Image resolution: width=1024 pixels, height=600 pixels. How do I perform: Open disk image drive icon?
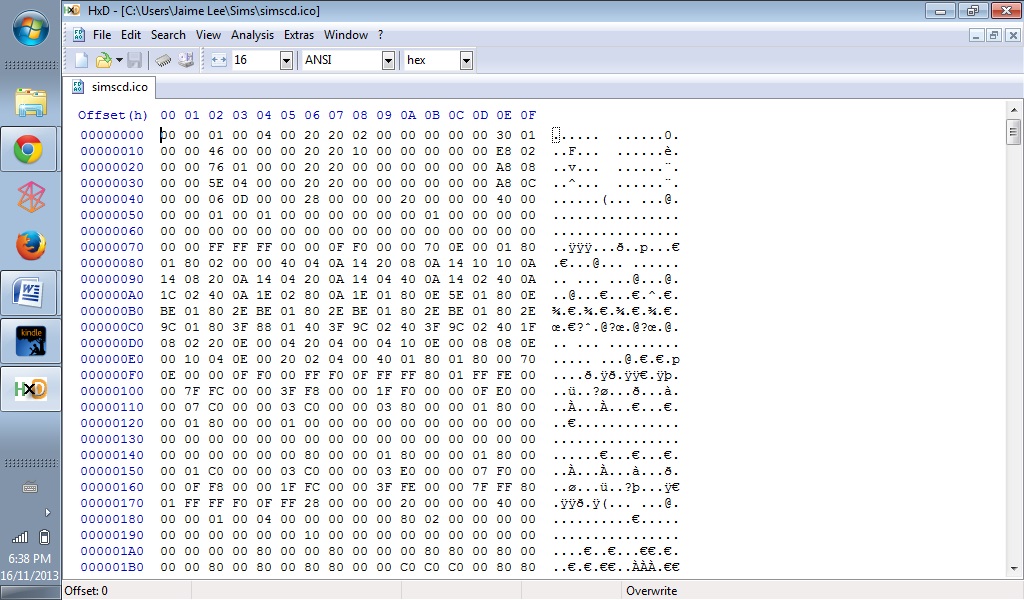point(186,60)
